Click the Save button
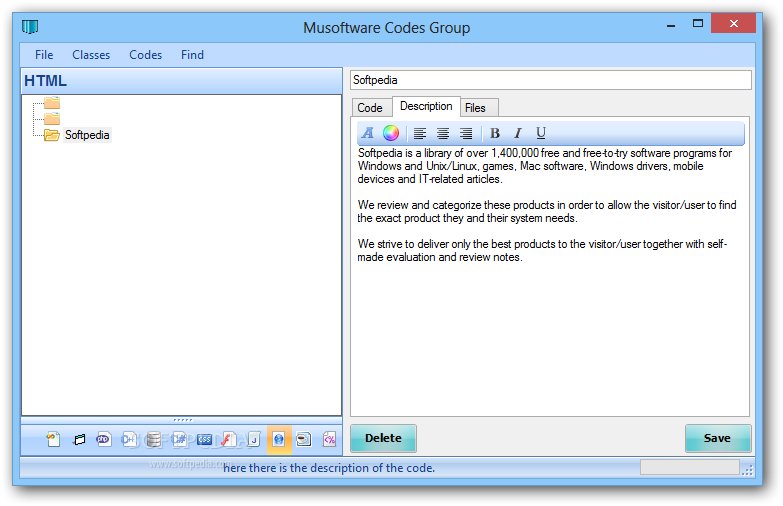This screenshot has height=506, width=783. coord(718,438)
